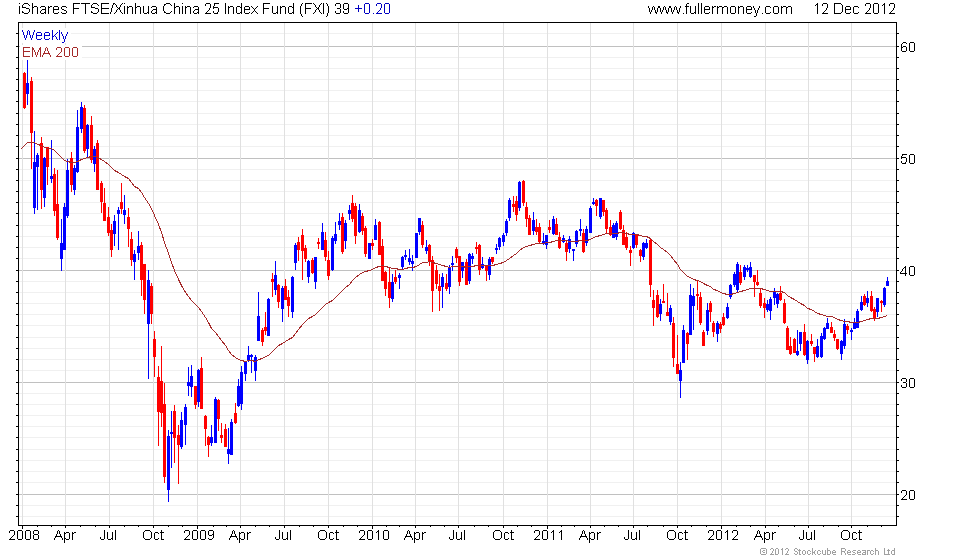The width and height of the screenshot is (980, 560).
Task: Click the y-axis label '30'
Action: 908,383
